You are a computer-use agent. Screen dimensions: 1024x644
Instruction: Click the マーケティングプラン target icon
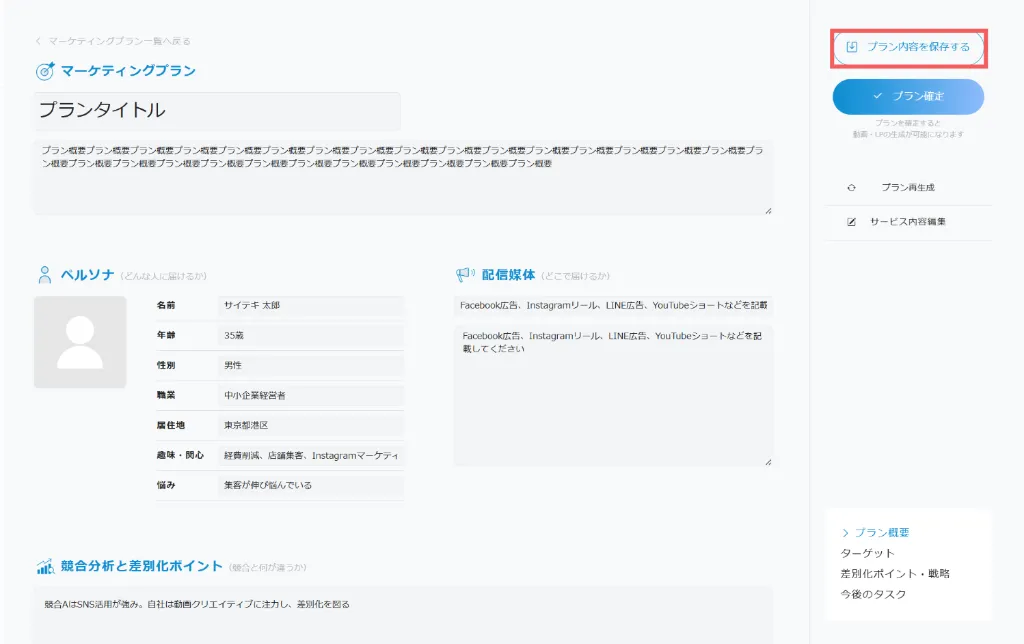(x=45, y=71)
